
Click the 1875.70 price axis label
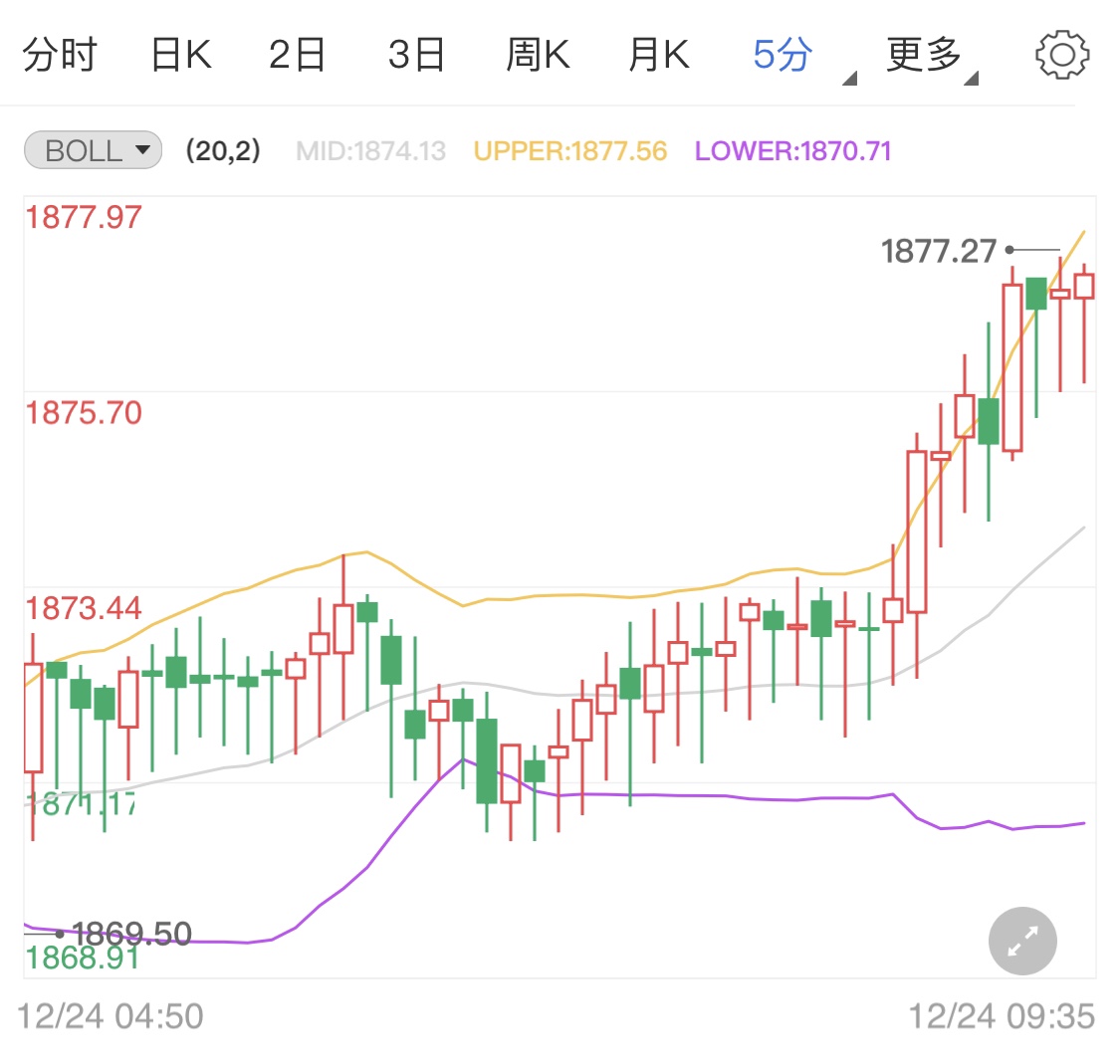tap(84, 412)
